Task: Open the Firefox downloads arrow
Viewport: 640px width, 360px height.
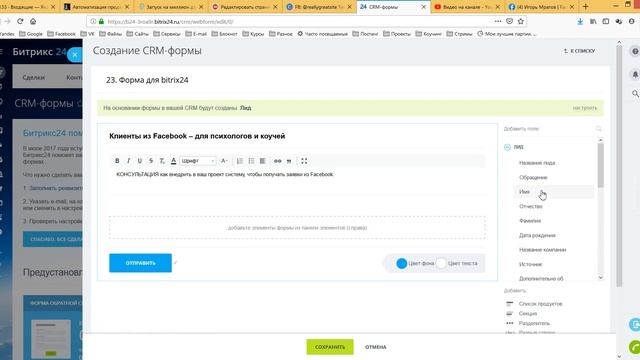Action: click(x=580, y=22)
